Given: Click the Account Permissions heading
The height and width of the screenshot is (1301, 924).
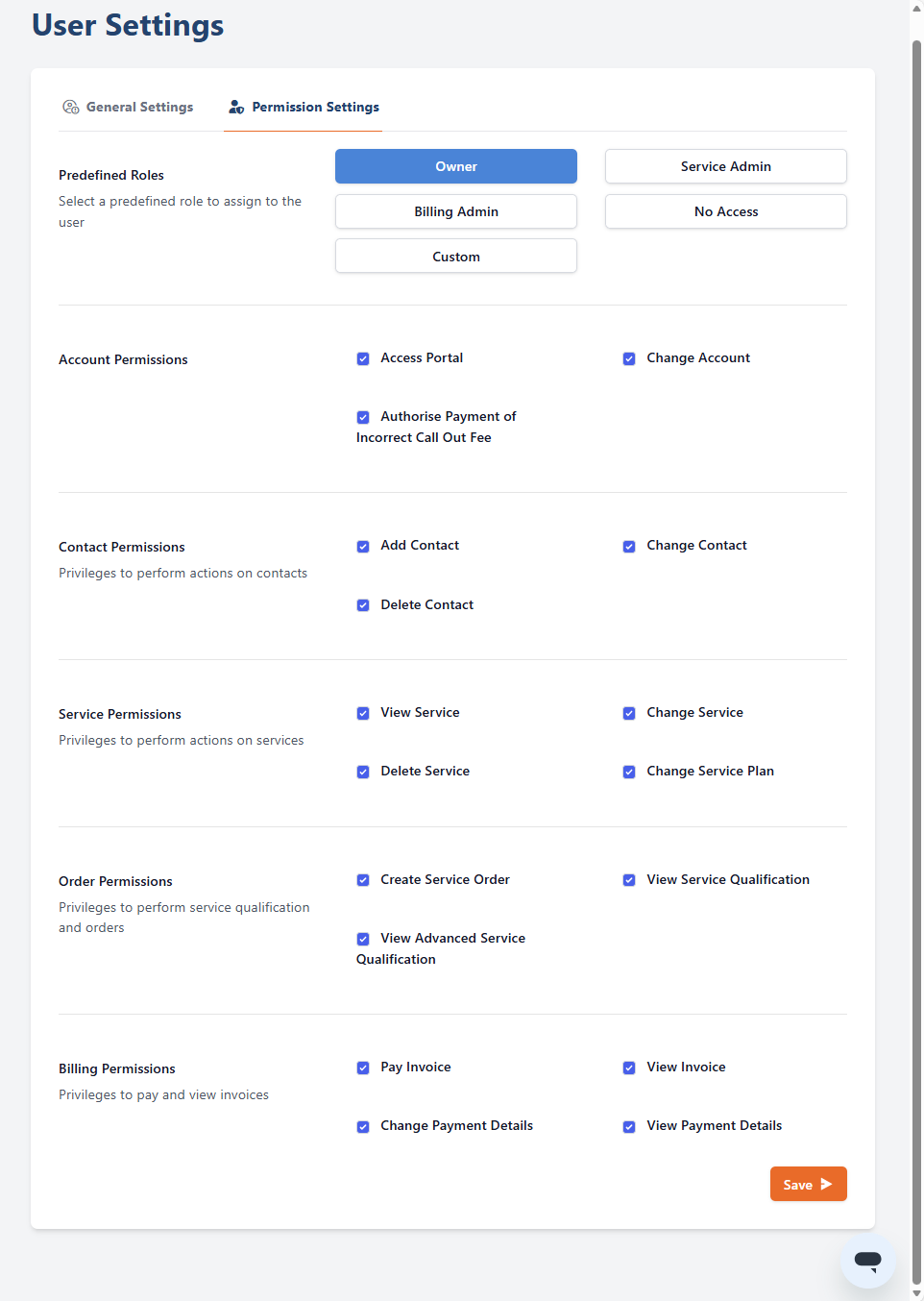Looking at the screenshot, I should [x=123, y=359].
